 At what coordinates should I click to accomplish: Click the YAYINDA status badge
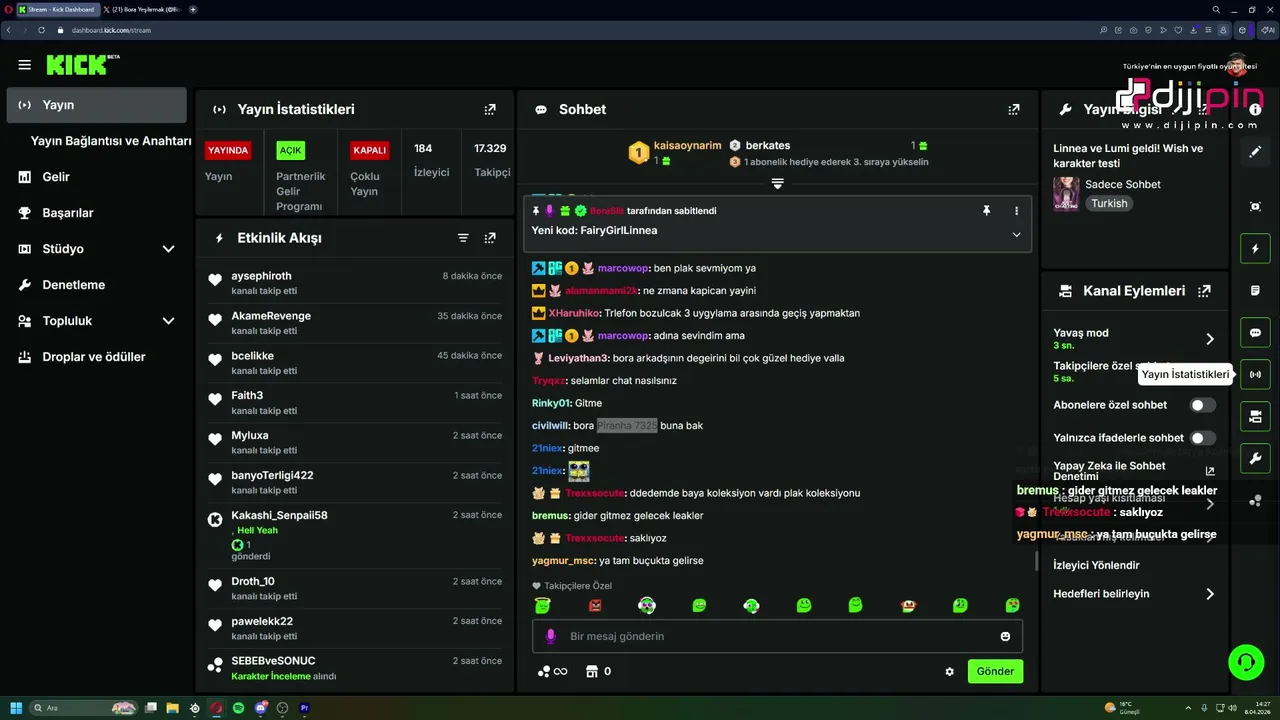coord(228,150)
